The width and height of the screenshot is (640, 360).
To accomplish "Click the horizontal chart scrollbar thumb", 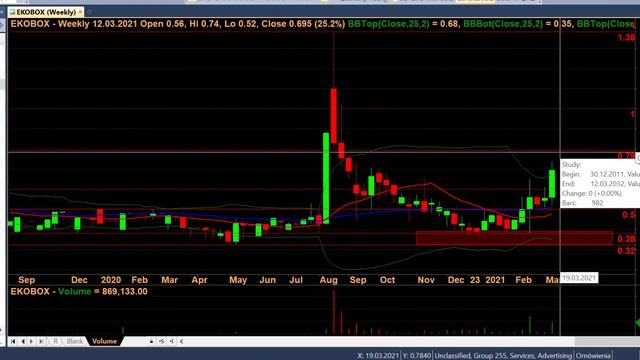I will pyautogui.click(x=607, y=341).
